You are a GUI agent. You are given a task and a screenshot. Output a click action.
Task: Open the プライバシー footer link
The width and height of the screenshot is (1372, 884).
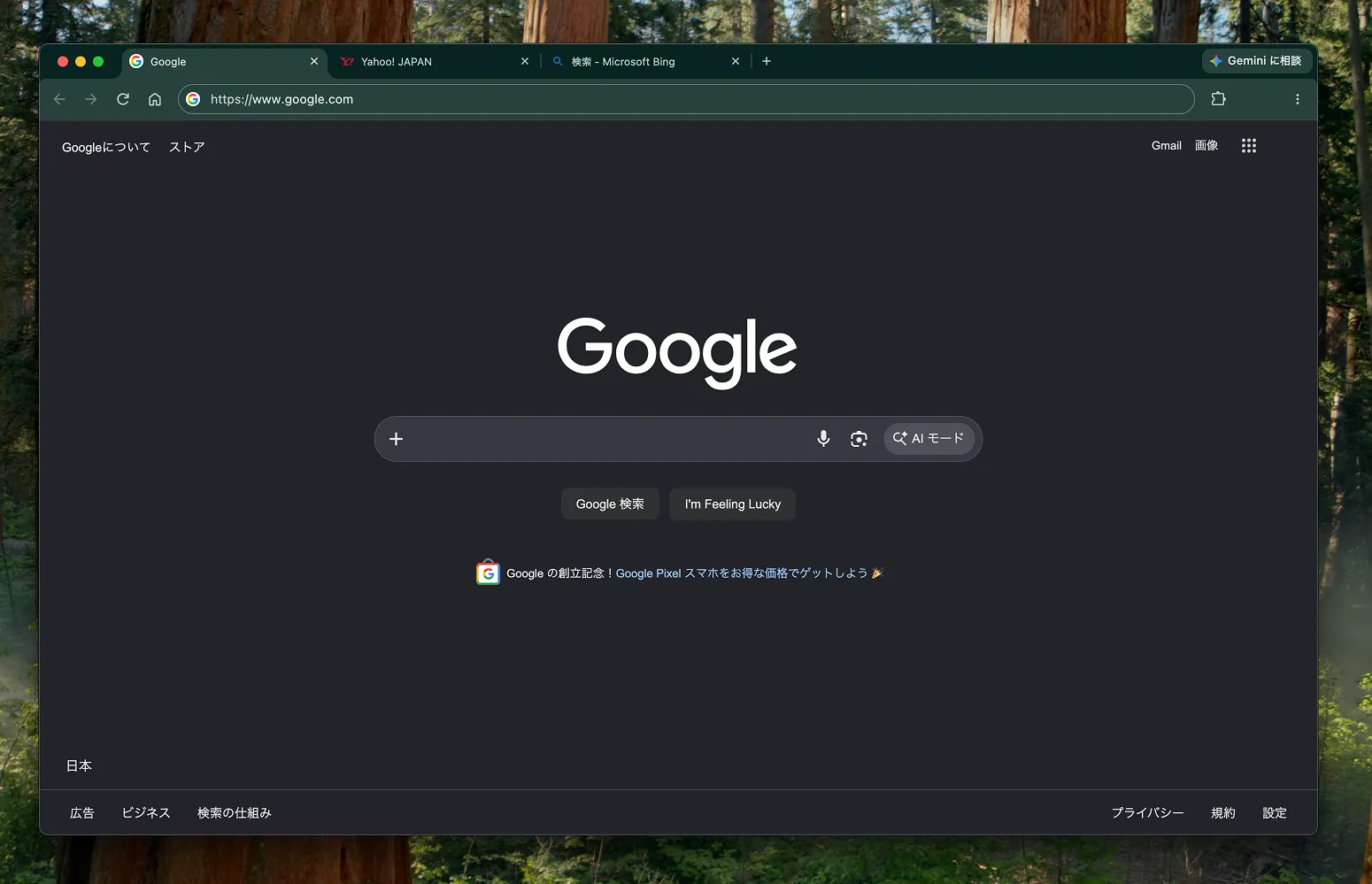pos(1148,813)
